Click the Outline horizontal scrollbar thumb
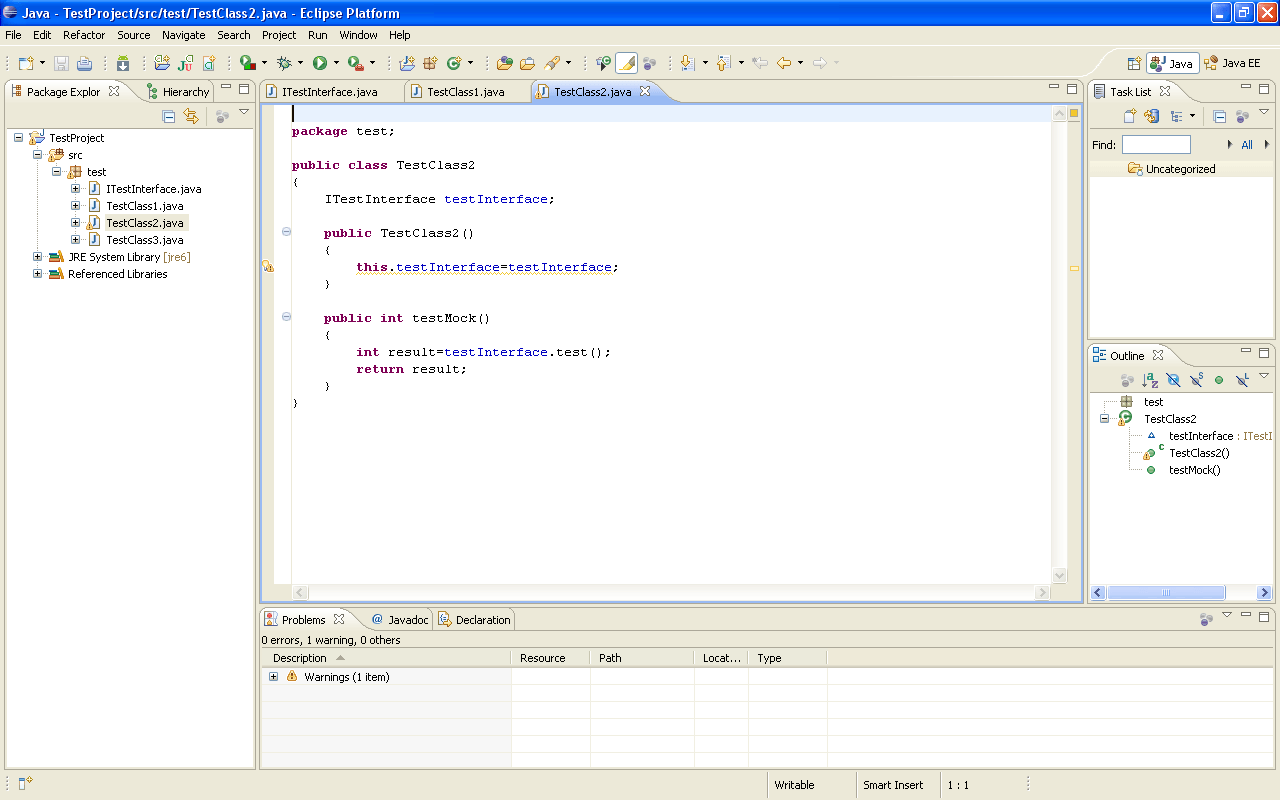 point(1166,593)
